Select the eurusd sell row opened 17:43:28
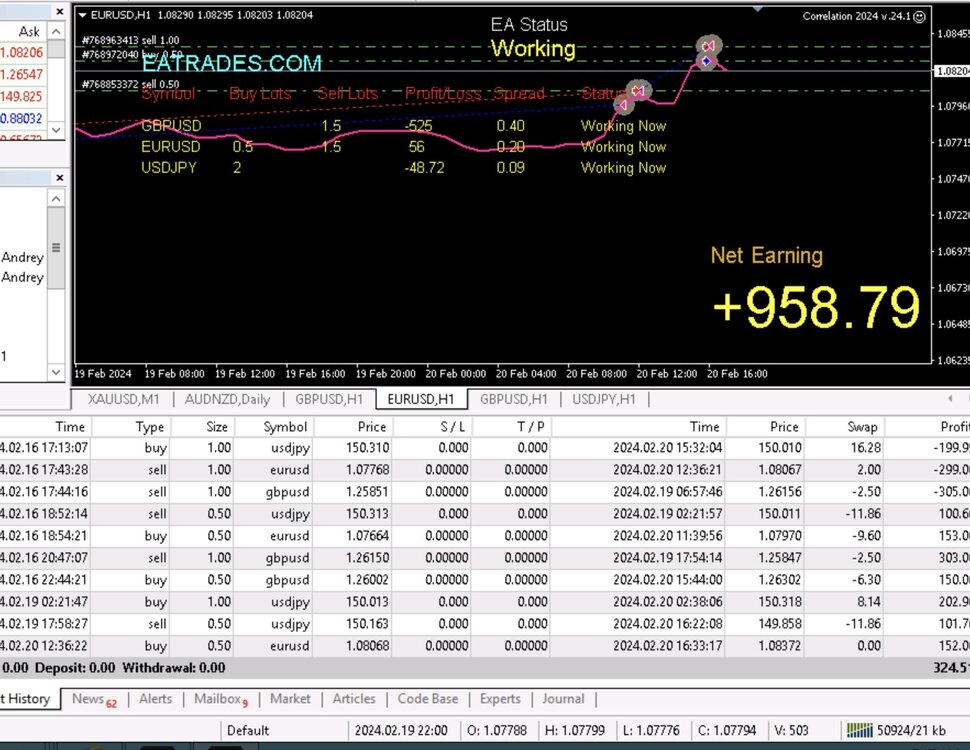970x750 pixels. click(x=485, y=470)
